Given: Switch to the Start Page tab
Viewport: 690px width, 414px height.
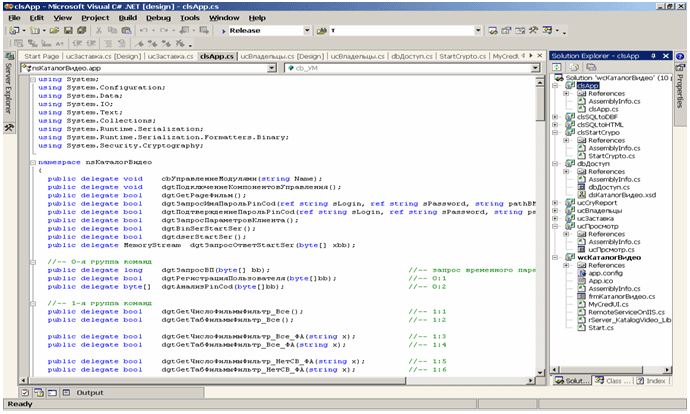Looking at the screenshot, I should coord(41,56).
